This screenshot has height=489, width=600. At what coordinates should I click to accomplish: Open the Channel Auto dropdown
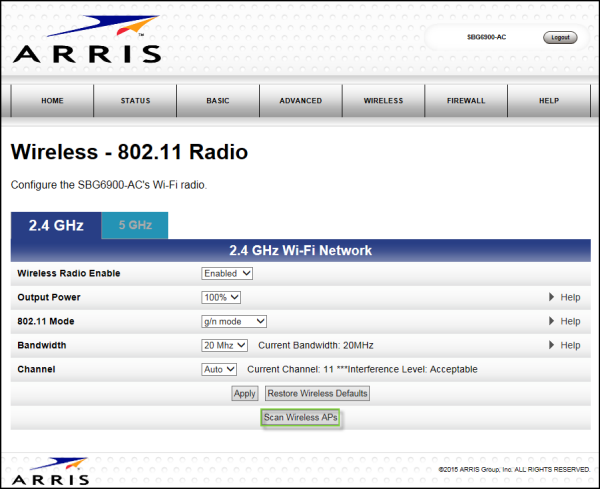click(x=219, y=369)
